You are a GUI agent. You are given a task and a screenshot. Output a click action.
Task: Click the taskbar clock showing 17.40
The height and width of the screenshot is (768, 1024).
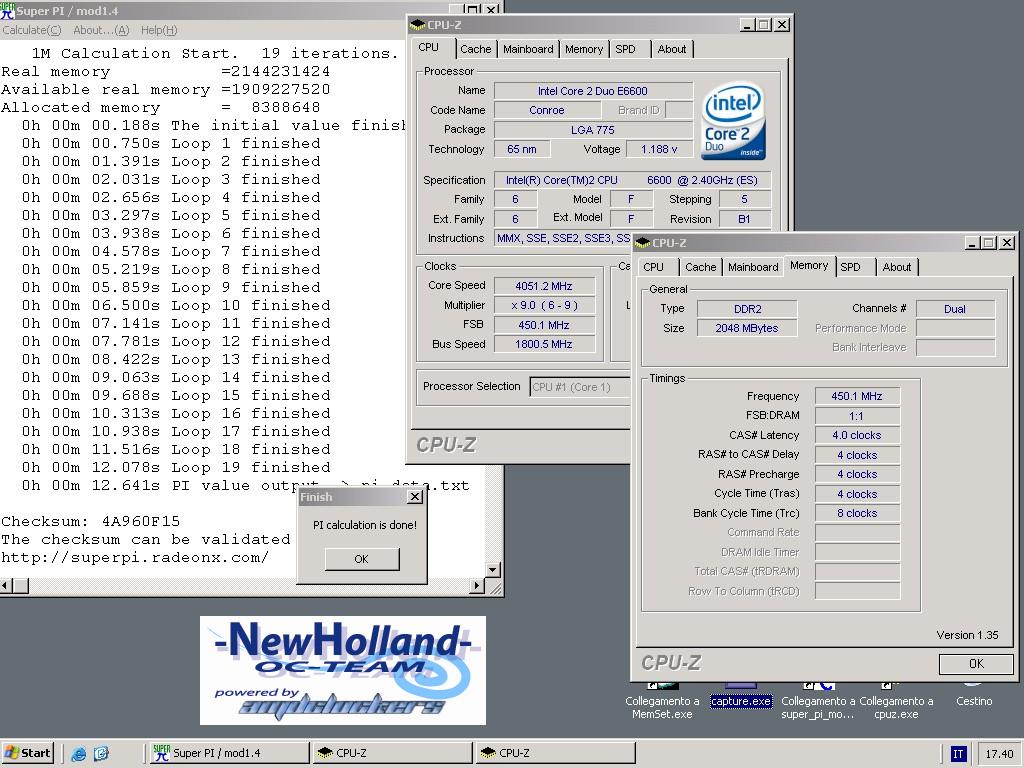(x=999, y=754)
